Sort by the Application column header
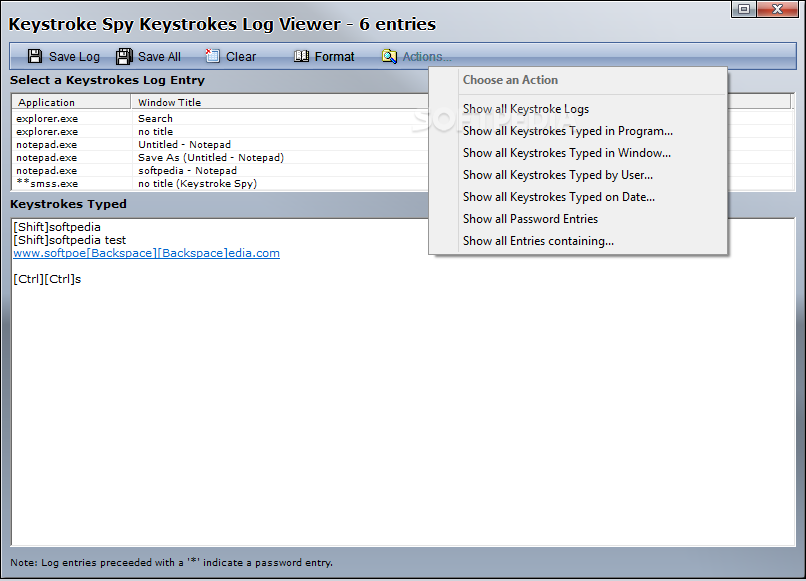The width and height of the screenshot is (806, 581). pos(71,102)
